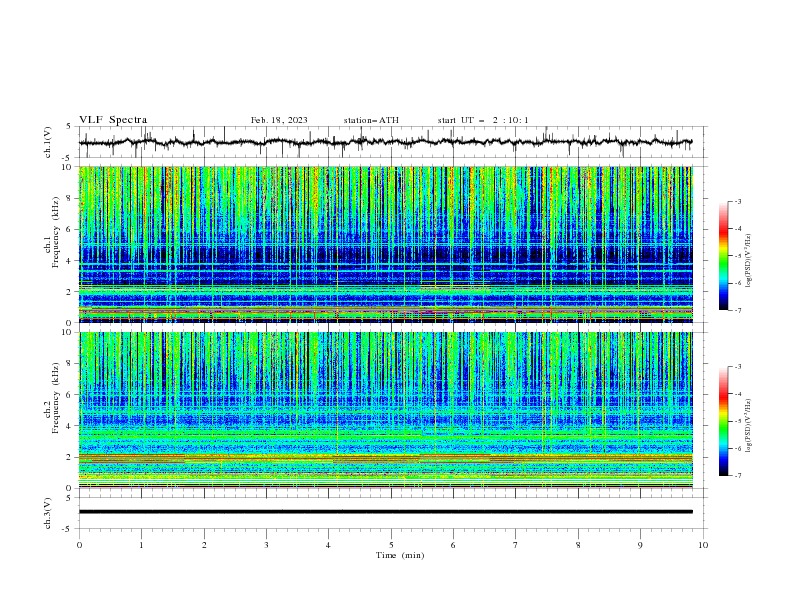Click the "Time (min)" axis label
Viewport: 792px width, 612px height.
pyautogui.click(x=400, y=555)
